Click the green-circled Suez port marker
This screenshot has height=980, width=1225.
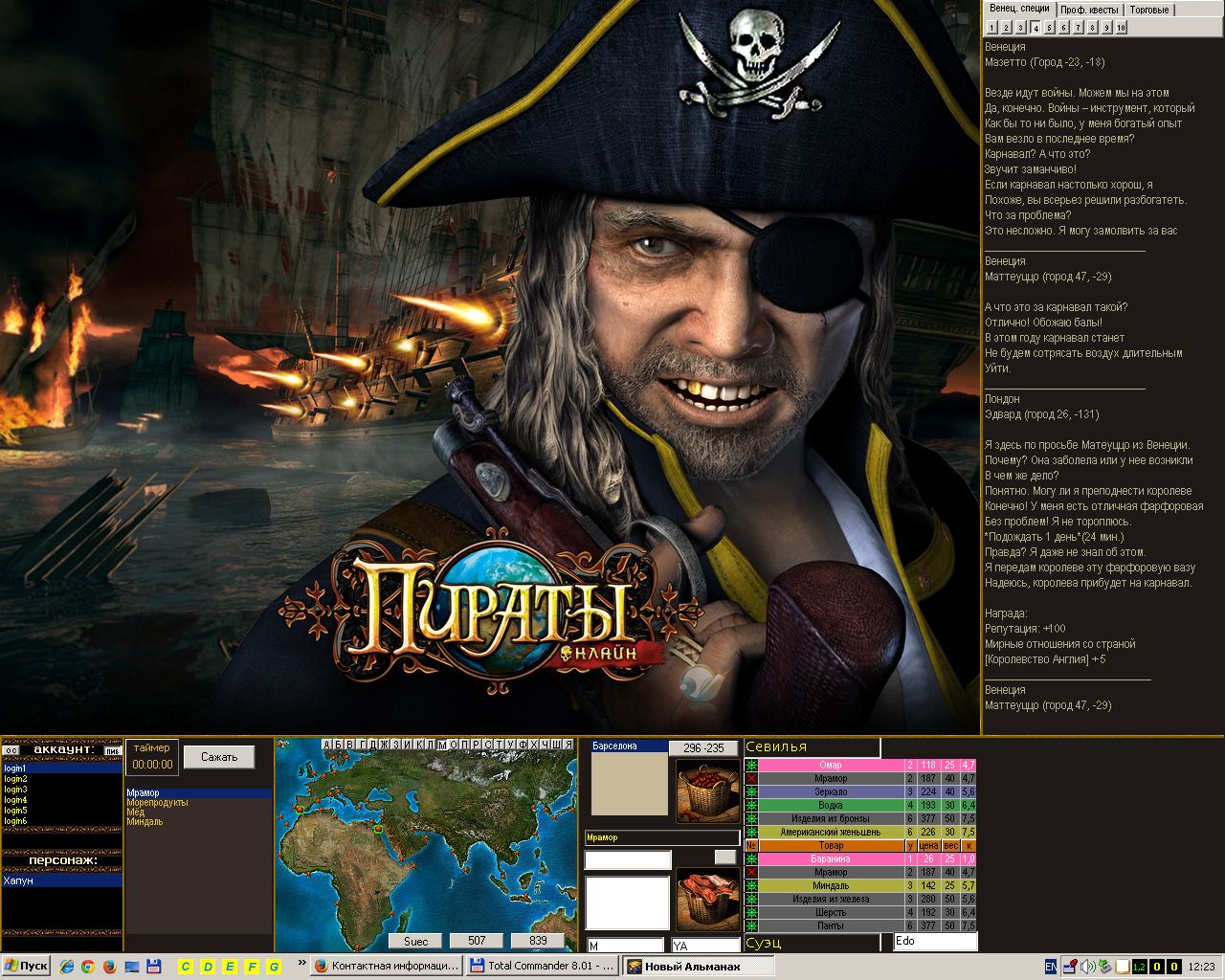[x=378, y=829]
